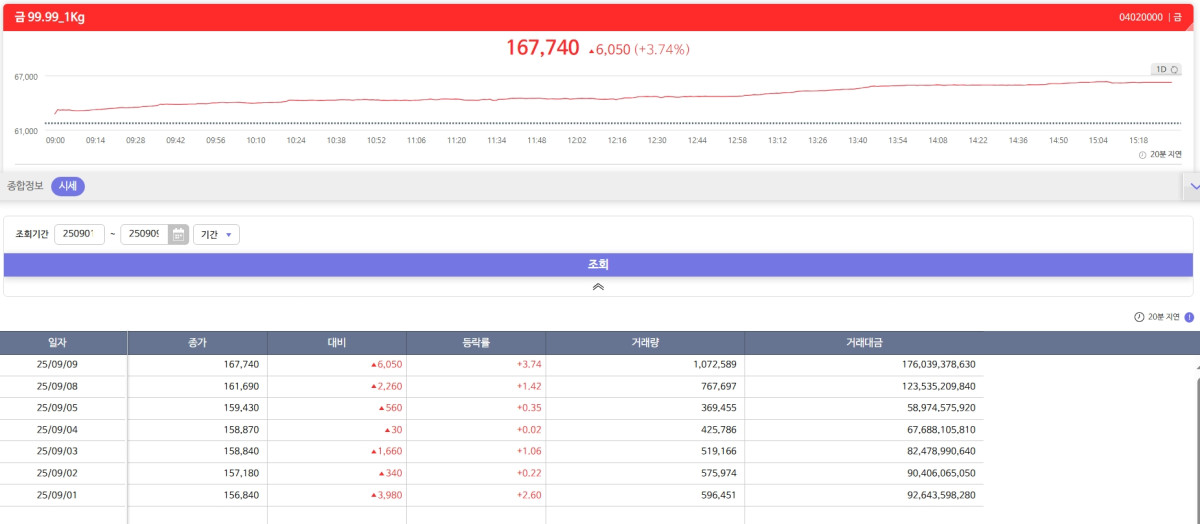
Task: Select the 시세 tab
Action: 68,186
